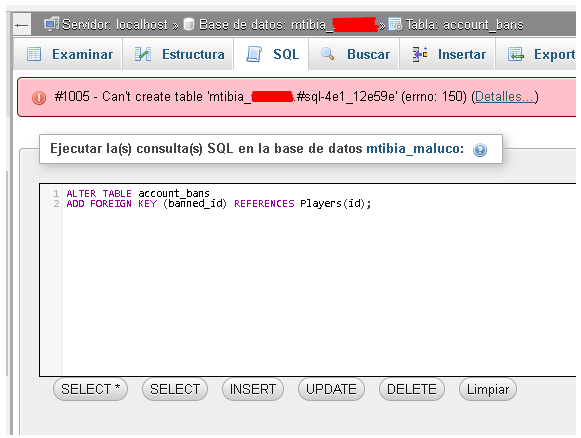This screenshot has height=438, width=581.
Task: Click the Insertar tab's icon
Action: click(x=420, y=54)
